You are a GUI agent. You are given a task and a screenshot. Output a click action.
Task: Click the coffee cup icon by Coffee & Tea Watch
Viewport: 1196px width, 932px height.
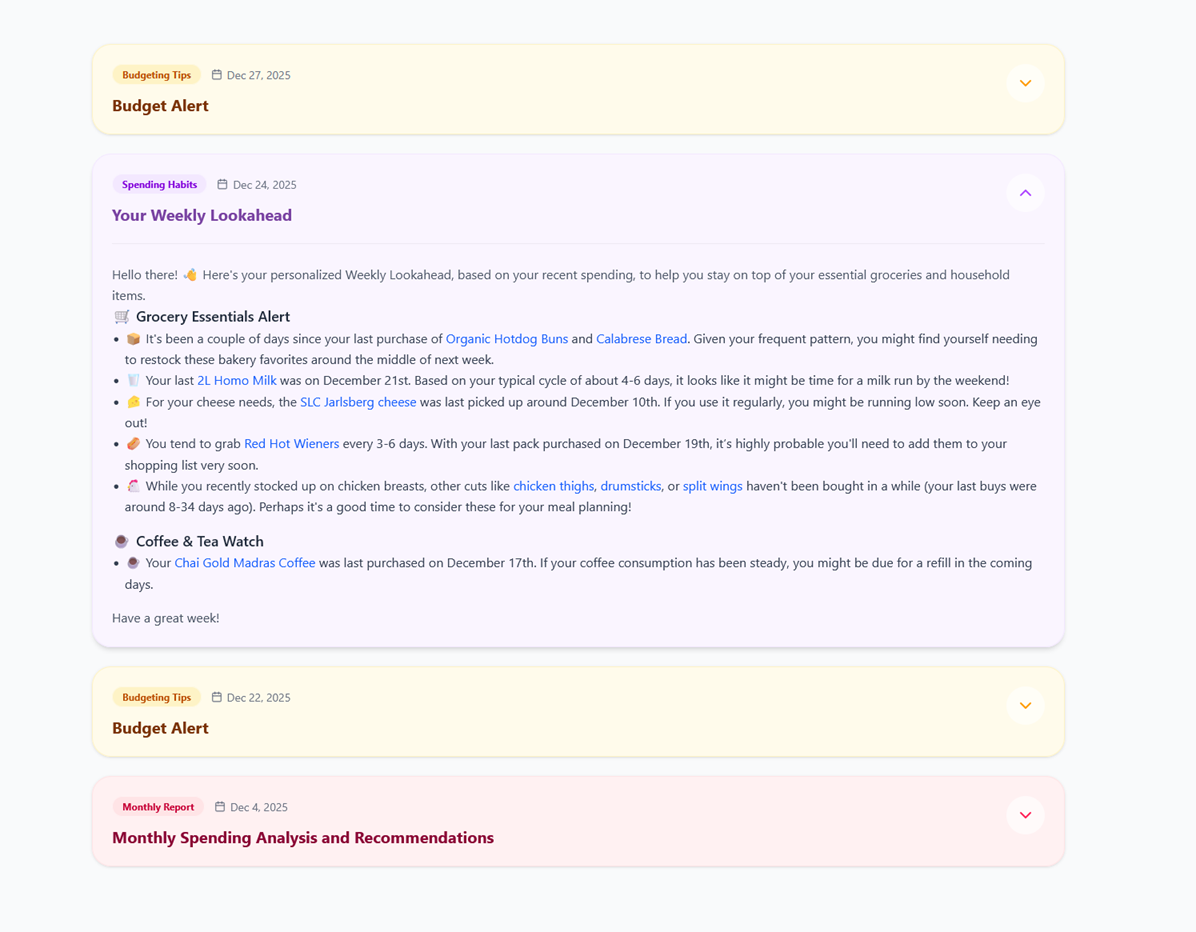121,542
